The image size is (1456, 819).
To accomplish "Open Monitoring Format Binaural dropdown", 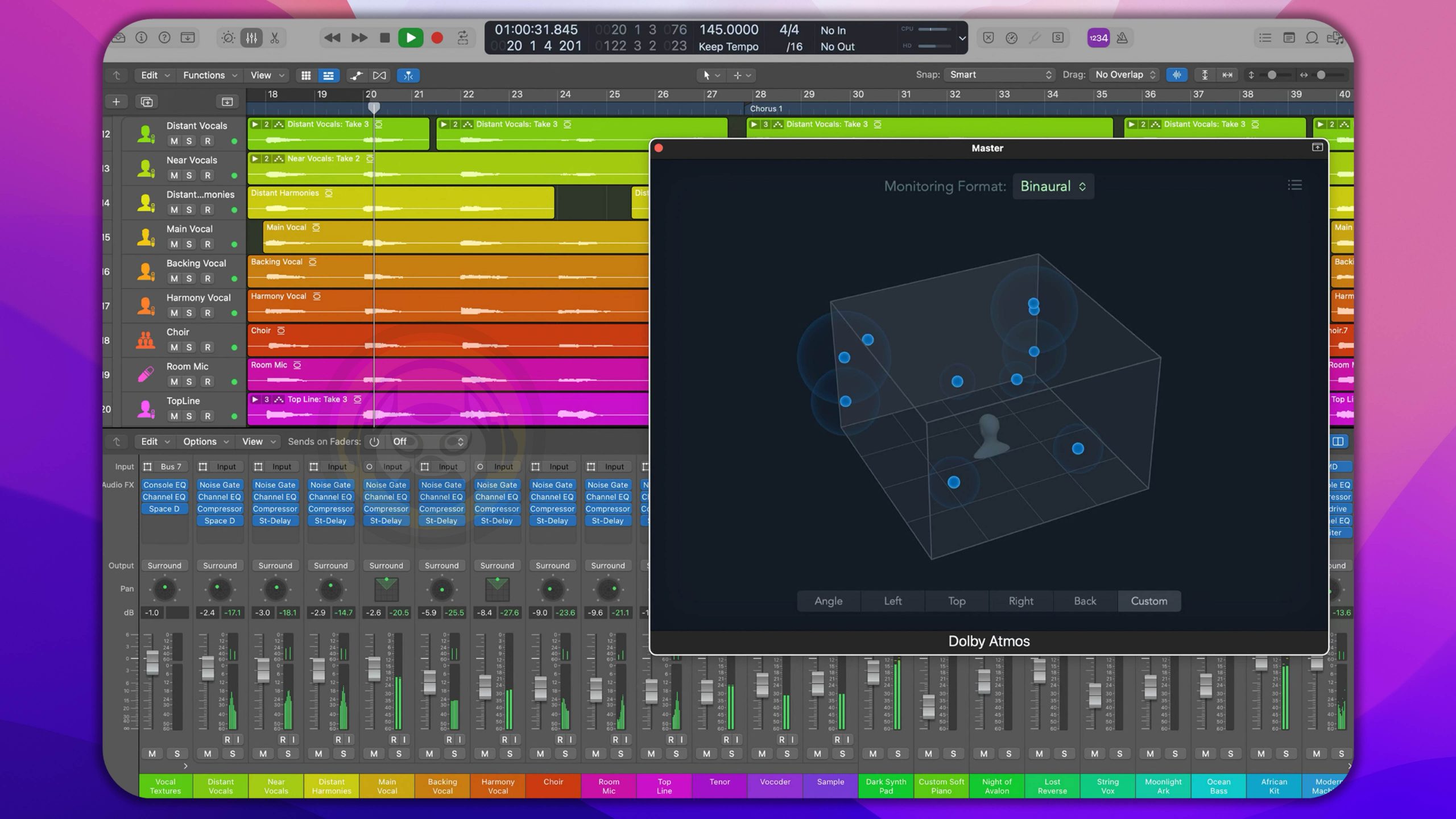I will pyautogui.click(x=1053, y=186).
